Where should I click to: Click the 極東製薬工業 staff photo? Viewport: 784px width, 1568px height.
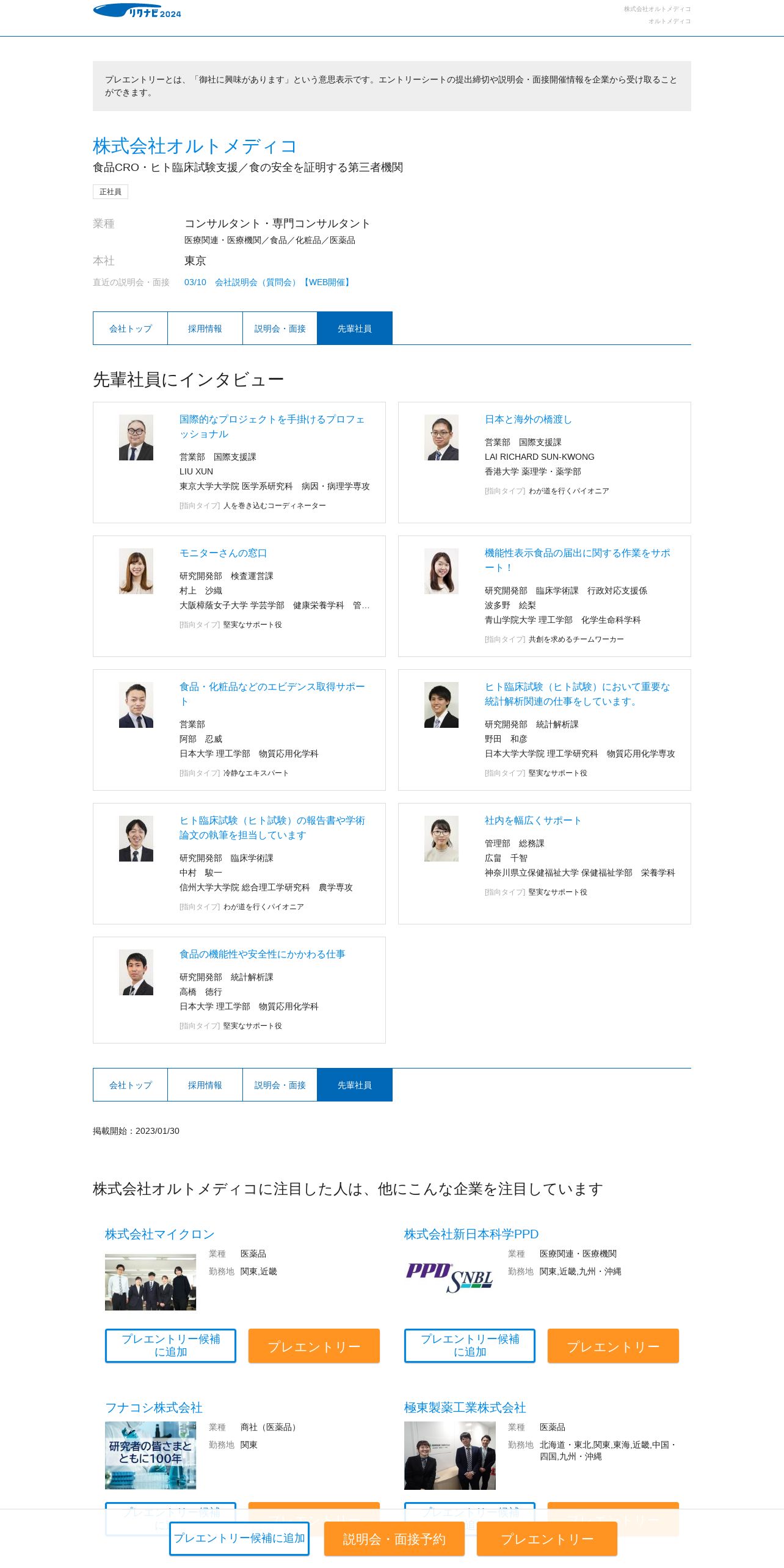(x=450, y=1456)
